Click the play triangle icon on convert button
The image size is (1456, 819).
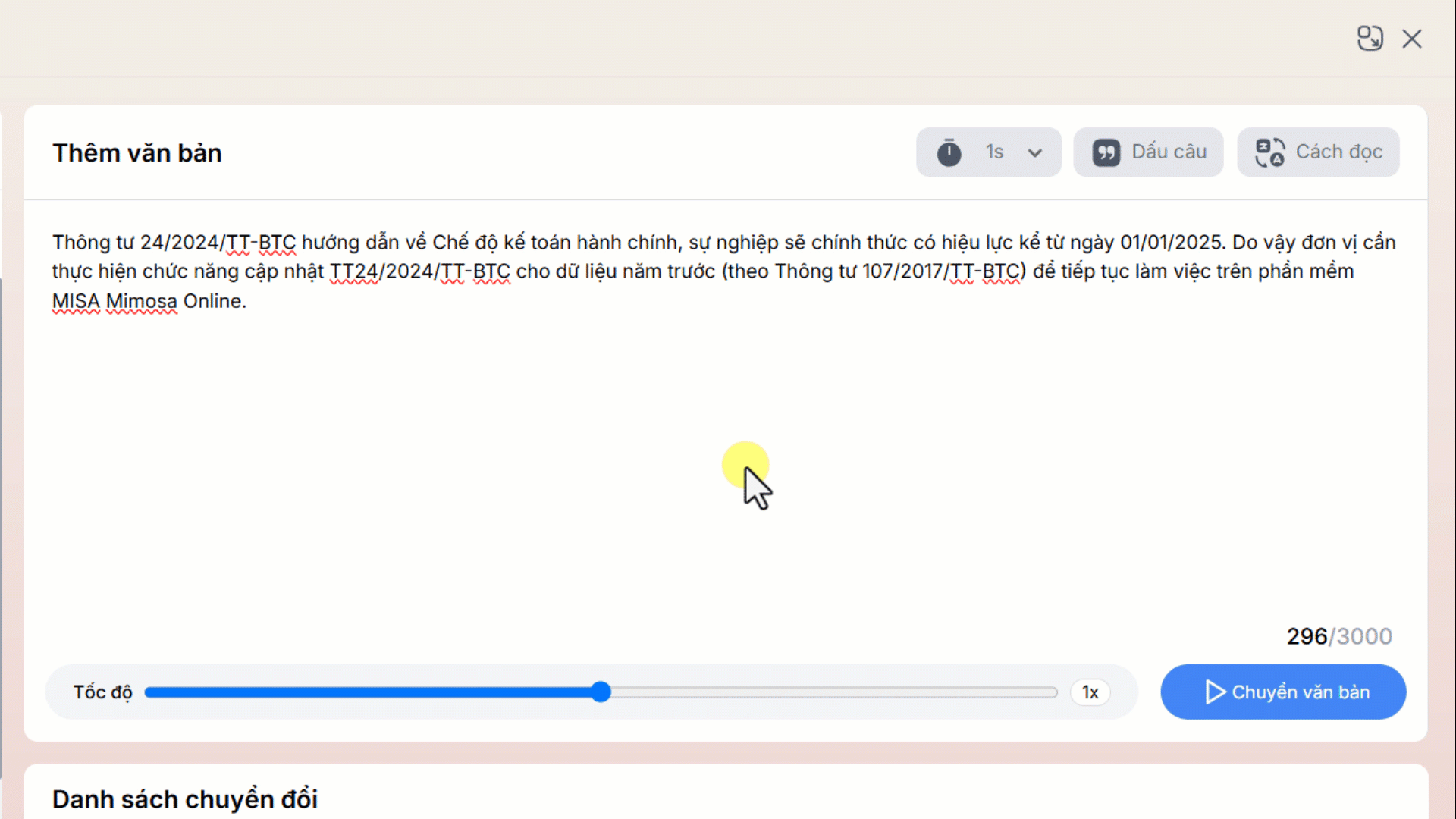1215,692
